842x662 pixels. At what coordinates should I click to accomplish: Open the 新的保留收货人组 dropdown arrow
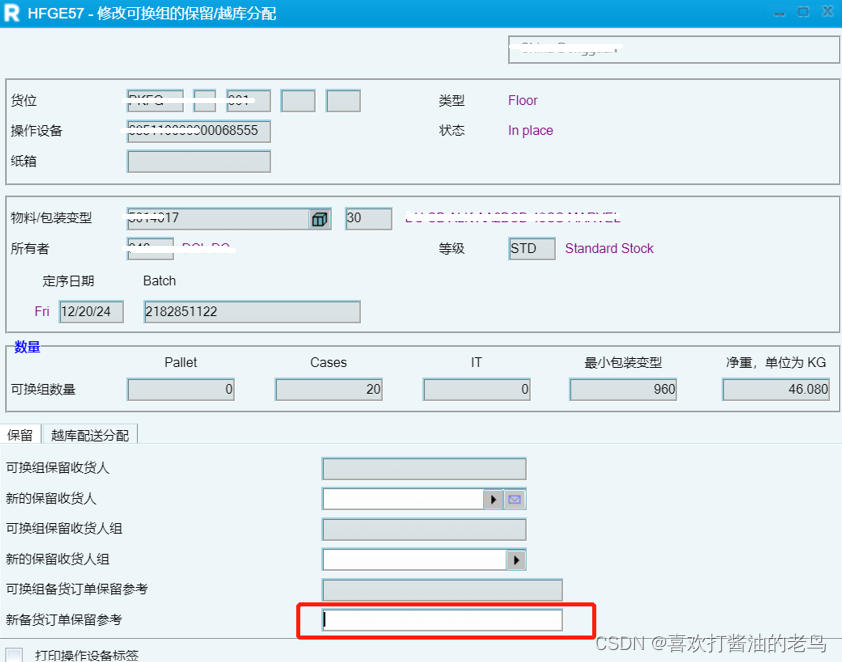point(516,559)
